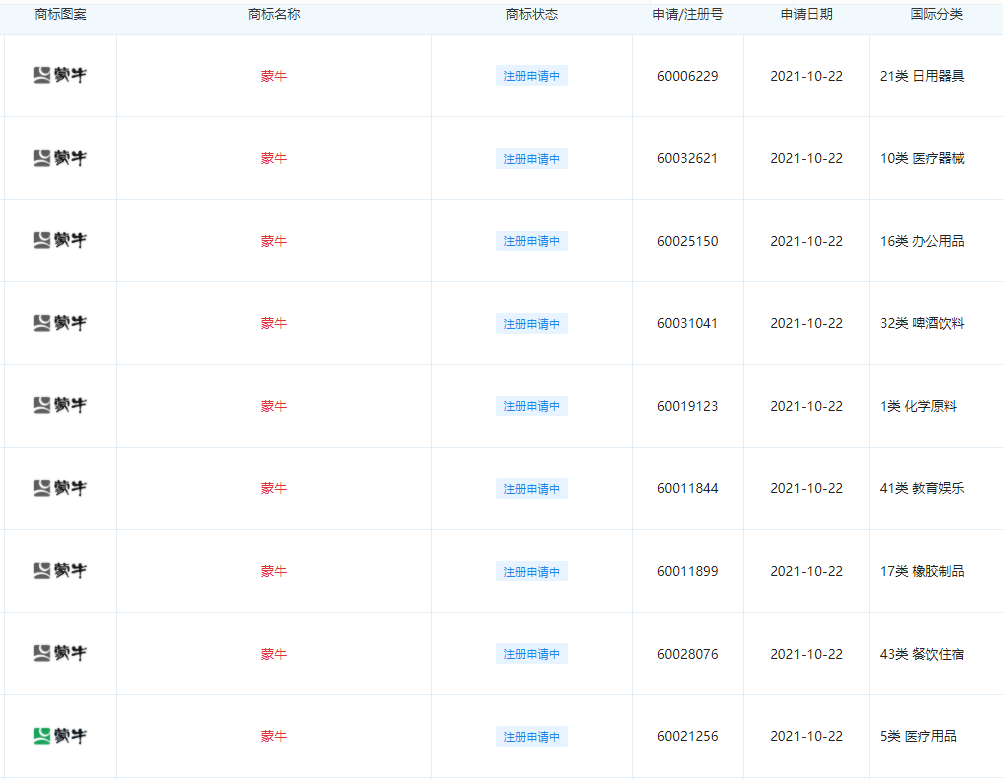Open 蒙牛 trademark link for 43类 餐饮住宿
1003x779 pixels.
274,654
